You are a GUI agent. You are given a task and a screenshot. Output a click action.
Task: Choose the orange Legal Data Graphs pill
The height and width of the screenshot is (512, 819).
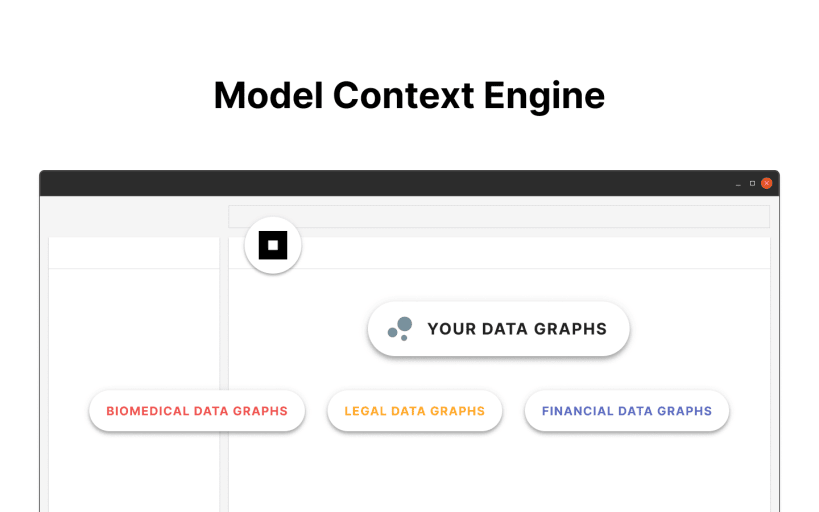pos(415,411)
